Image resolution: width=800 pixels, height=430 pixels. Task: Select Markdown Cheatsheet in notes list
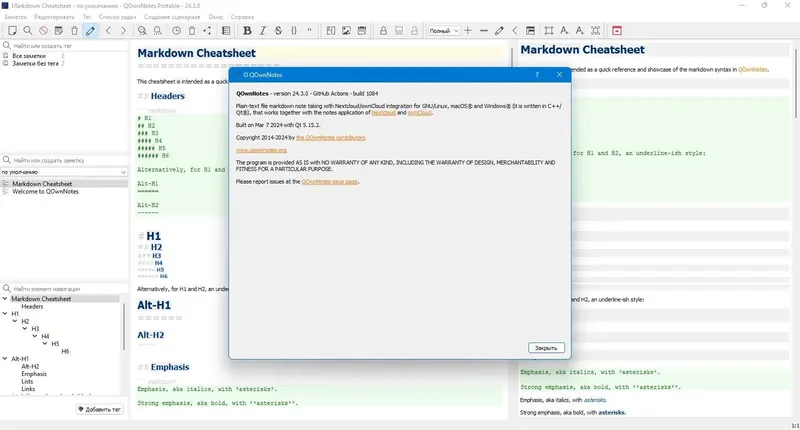(x=42, y=184)
